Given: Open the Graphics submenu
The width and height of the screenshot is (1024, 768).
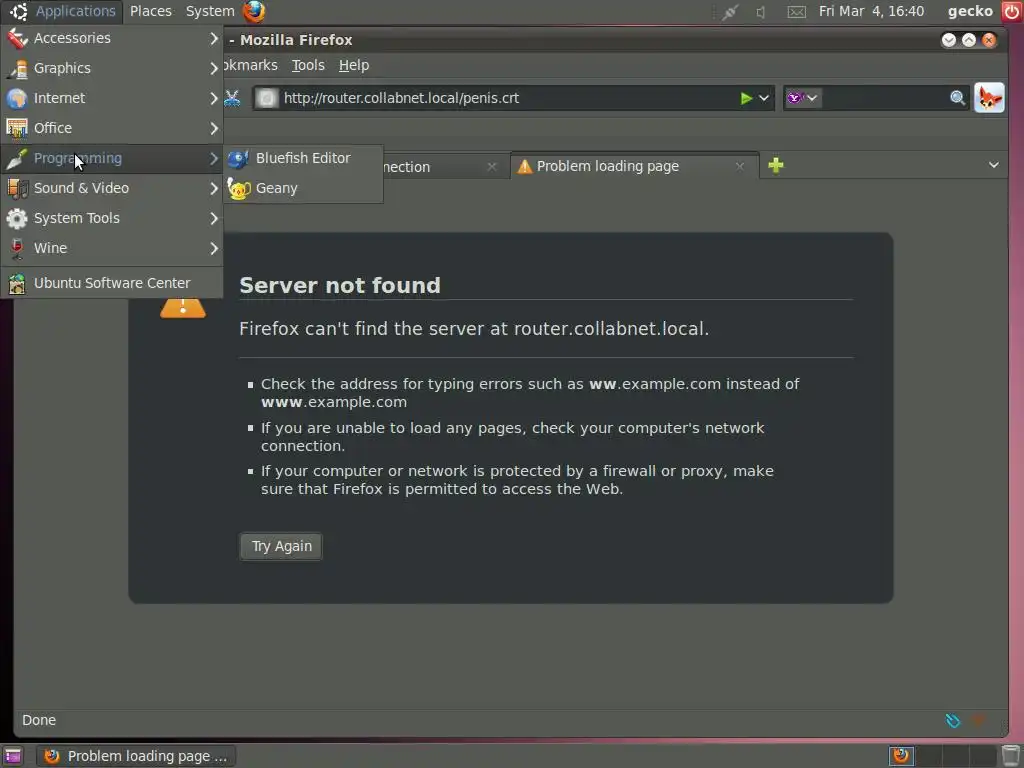Looking at the screenshot, I should tap(112, 68).
